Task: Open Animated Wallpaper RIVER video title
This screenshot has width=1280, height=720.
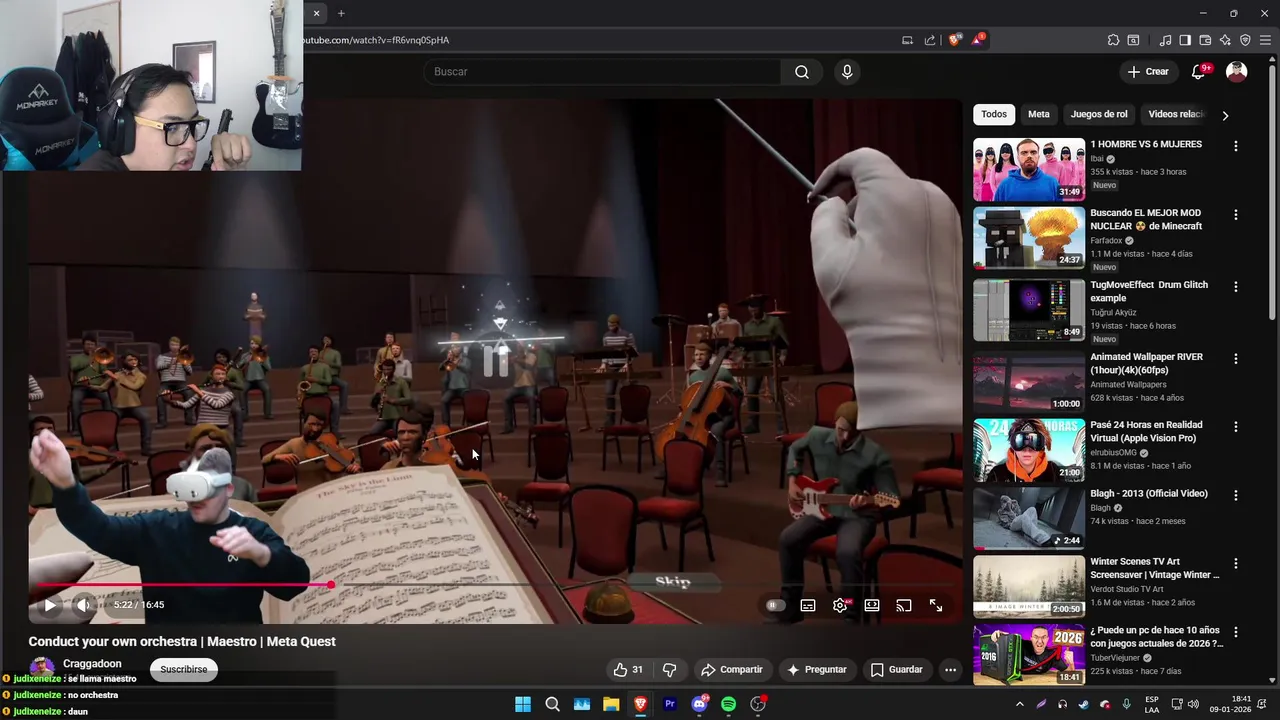Action: pyautogui.click(x=1147, y=363)
